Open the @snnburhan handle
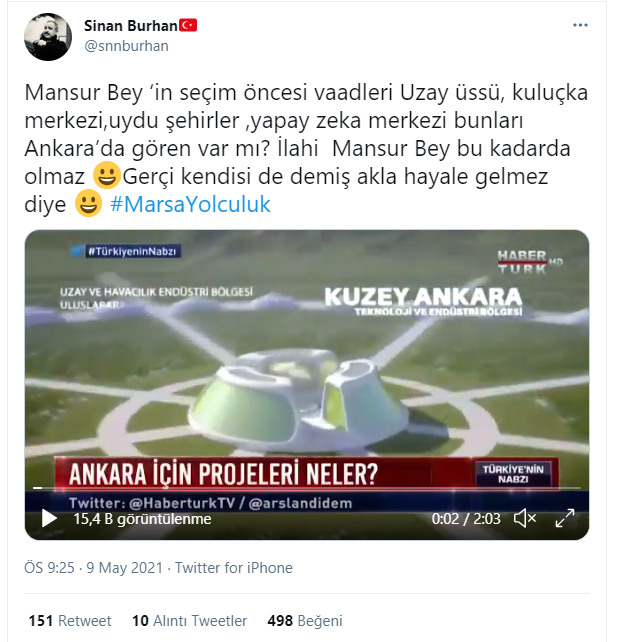 [x=127, y=46]
